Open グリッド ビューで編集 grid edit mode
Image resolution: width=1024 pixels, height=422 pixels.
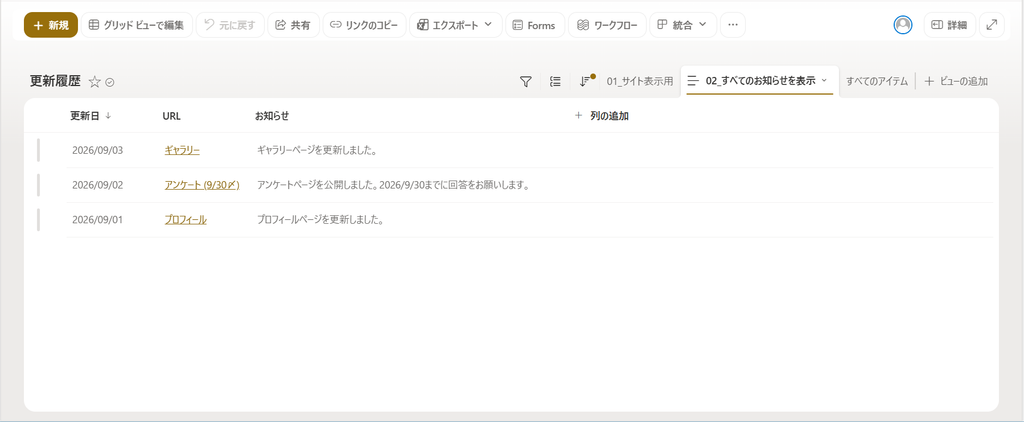(136, 25)
